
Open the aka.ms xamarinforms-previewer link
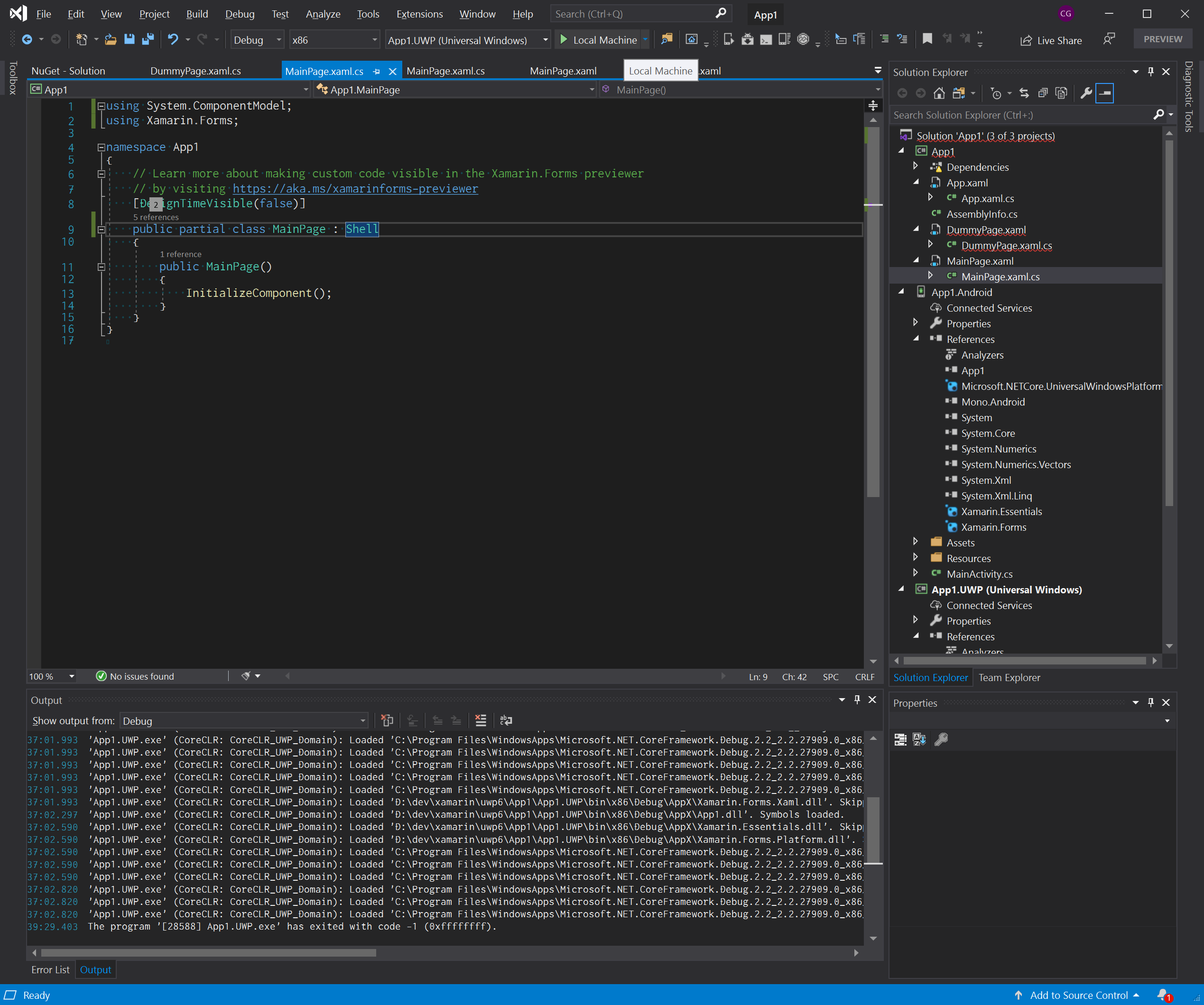(x=355, y=189)
